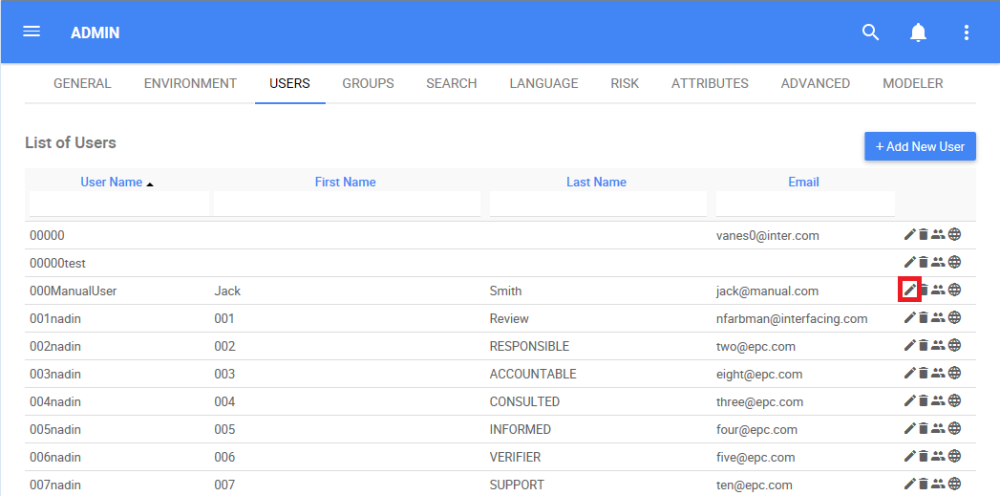
Task: Open the ATTRIBUTES tab
Action: (710, 83)
